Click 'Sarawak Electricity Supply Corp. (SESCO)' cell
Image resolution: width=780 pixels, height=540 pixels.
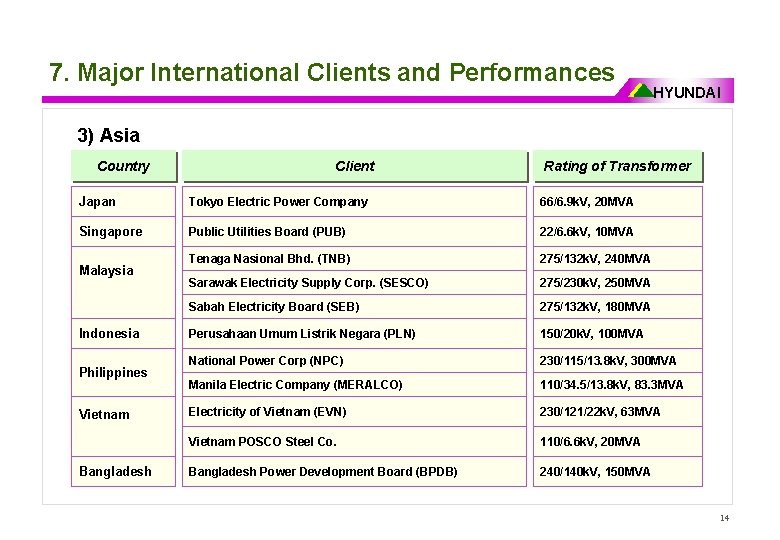click(354, 282)
